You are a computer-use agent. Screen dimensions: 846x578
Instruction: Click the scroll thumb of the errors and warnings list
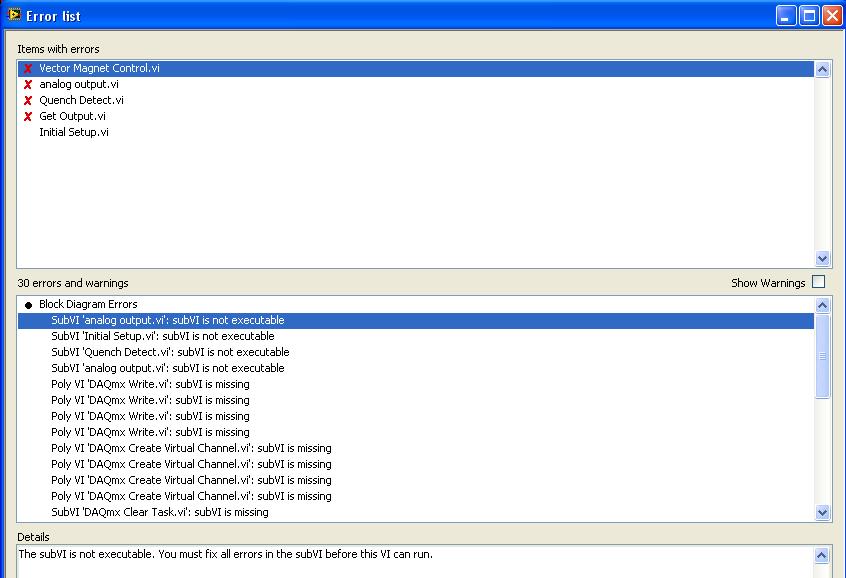tap(822, 356)
